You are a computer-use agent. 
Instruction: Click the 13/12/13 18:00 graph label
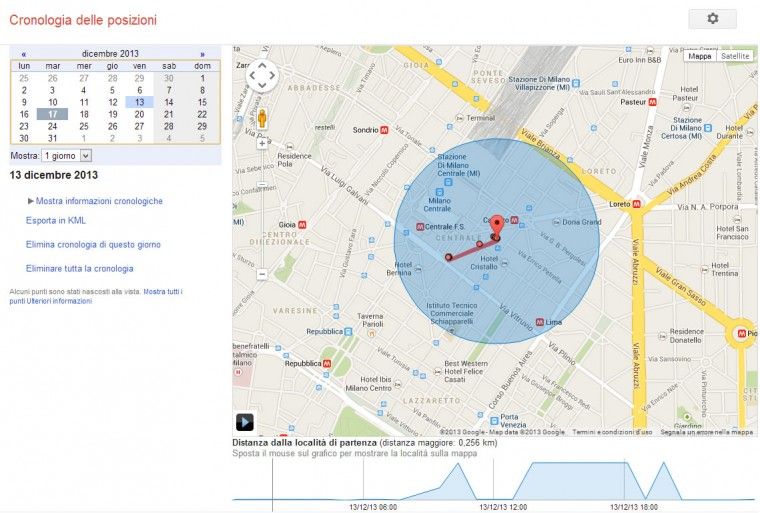point(633,507)
